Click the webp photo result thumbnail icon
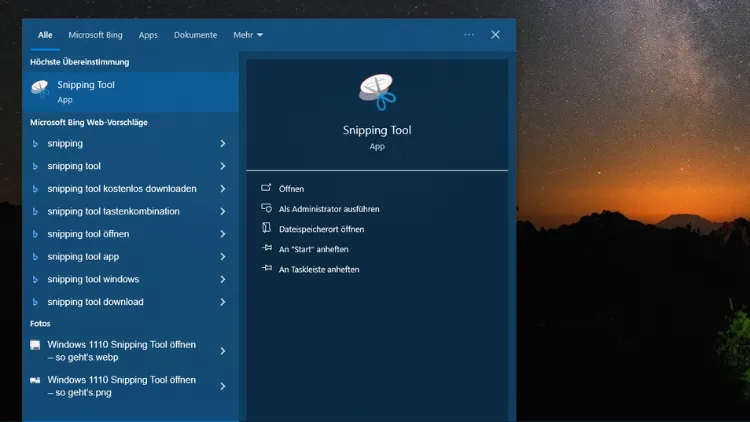This screenshot has height=422, width=750. [x=35, y=345]
